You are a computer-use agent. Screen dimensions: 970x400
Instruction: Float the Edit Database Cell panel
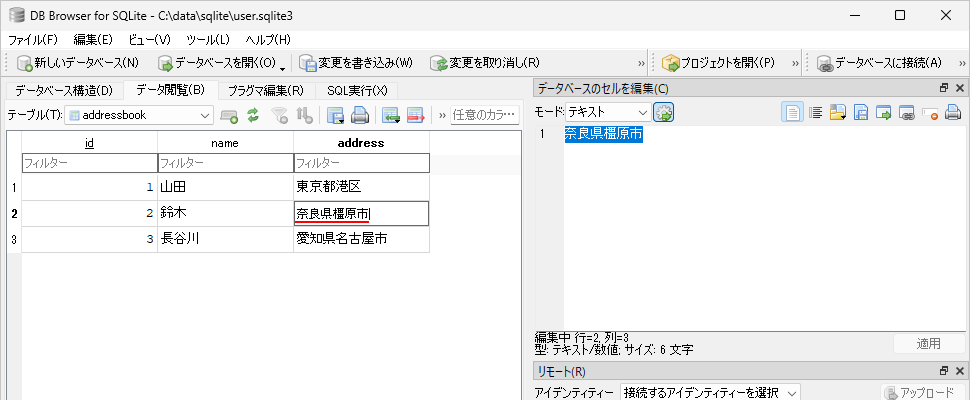[944, 88]
